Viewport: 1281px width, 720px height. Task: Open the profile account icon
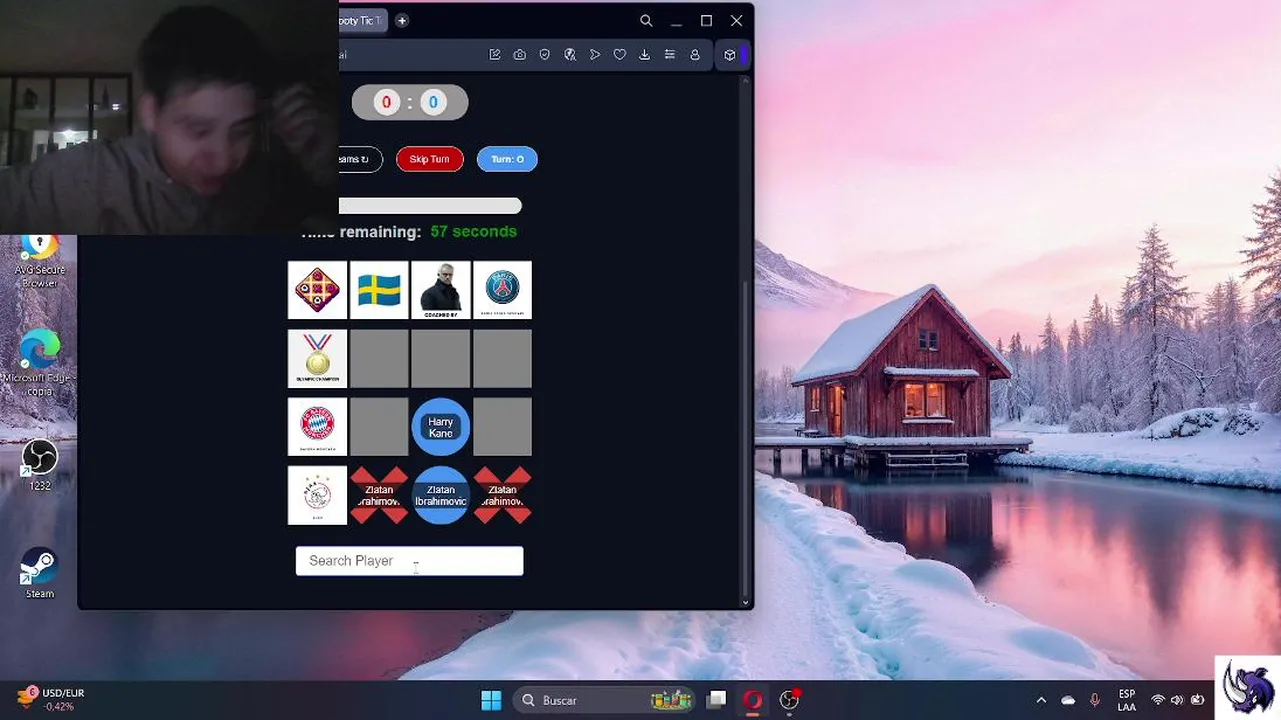tap(695, 55)
